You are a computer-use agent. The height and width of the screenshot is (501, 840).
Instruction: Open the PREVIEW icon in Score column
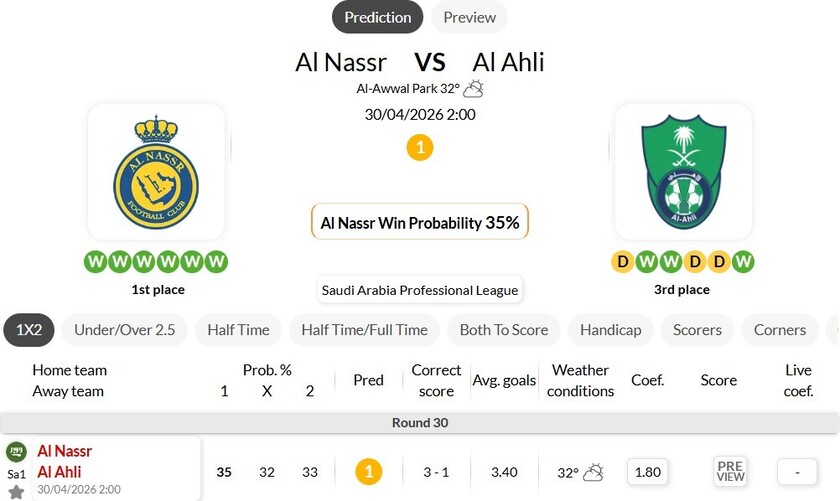[730, 471]
